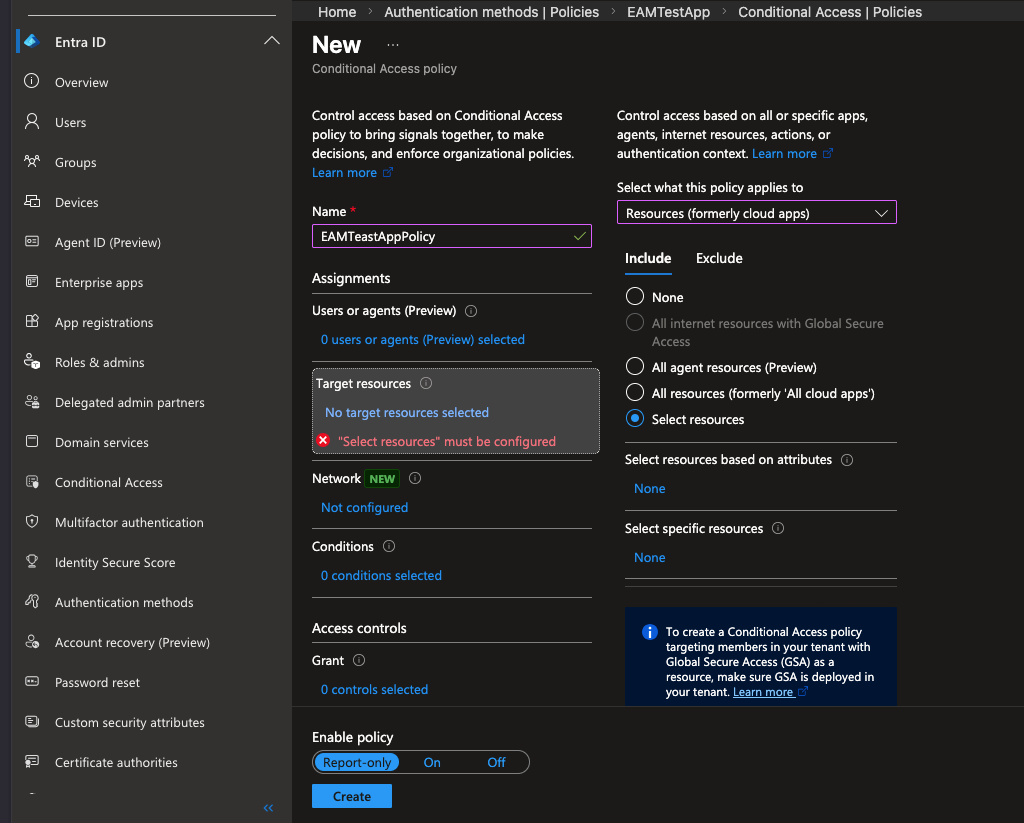Click the Create button
This screenshot has height=823, width=1024.
[x=352, y=796]
